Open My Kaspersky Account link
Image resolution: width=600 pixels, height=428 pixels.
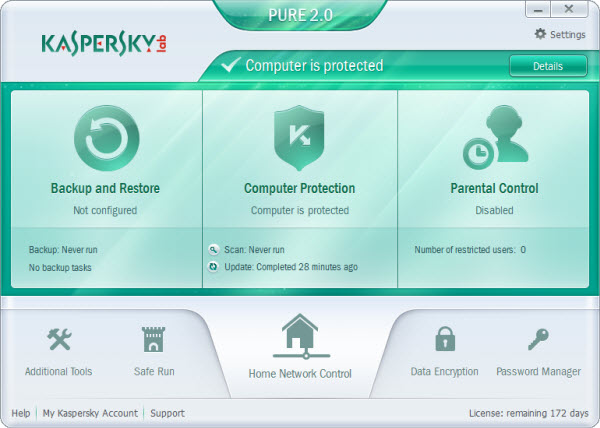click(90, 413)
